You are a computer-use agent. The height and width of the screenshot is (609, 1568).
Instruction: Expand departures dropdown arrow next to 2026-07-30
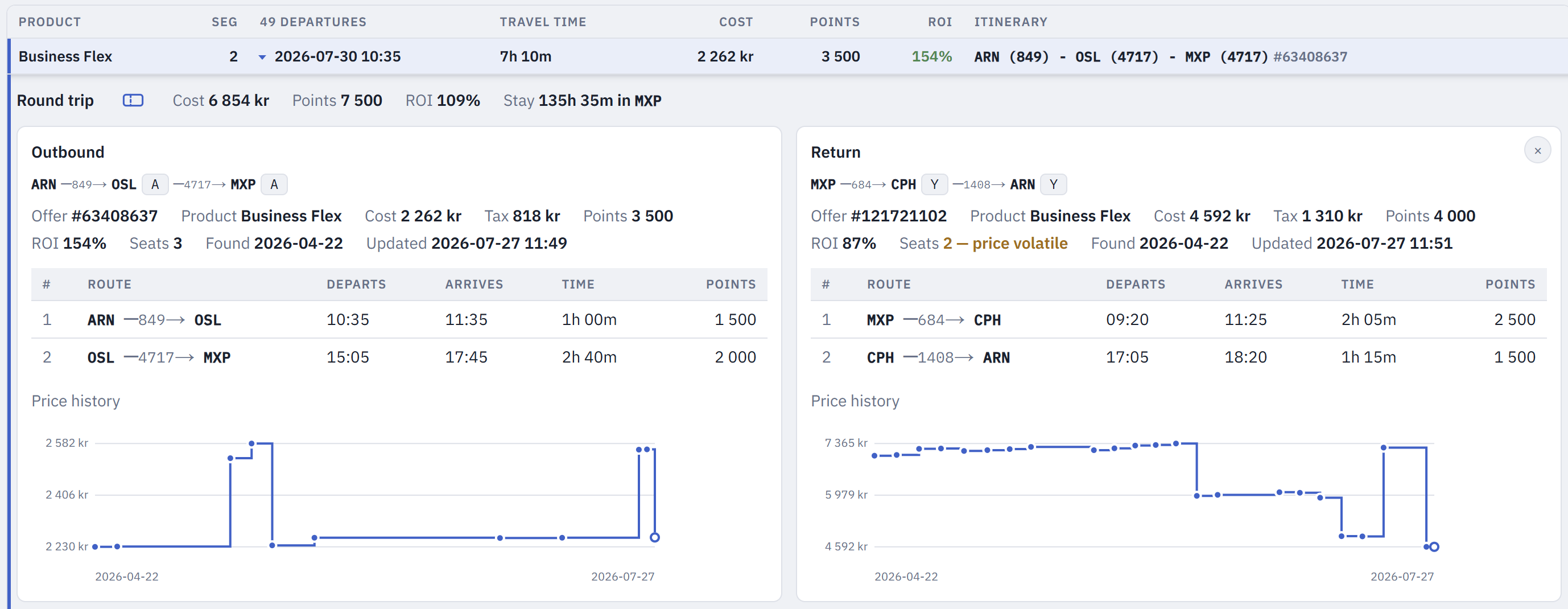[262, 57]
